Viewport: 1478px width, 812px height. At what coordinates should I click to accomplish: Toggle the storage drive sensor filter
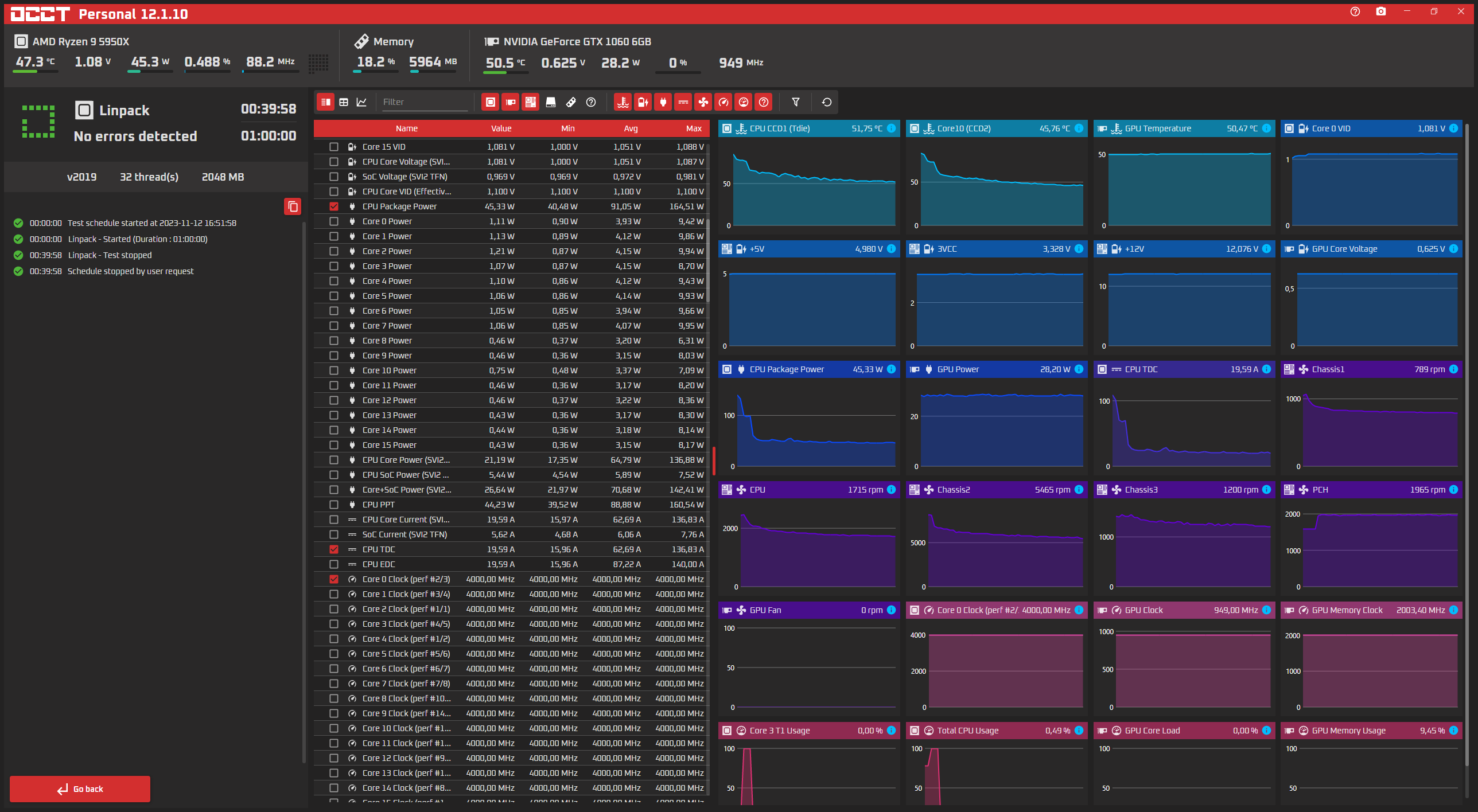coord(551,102)
